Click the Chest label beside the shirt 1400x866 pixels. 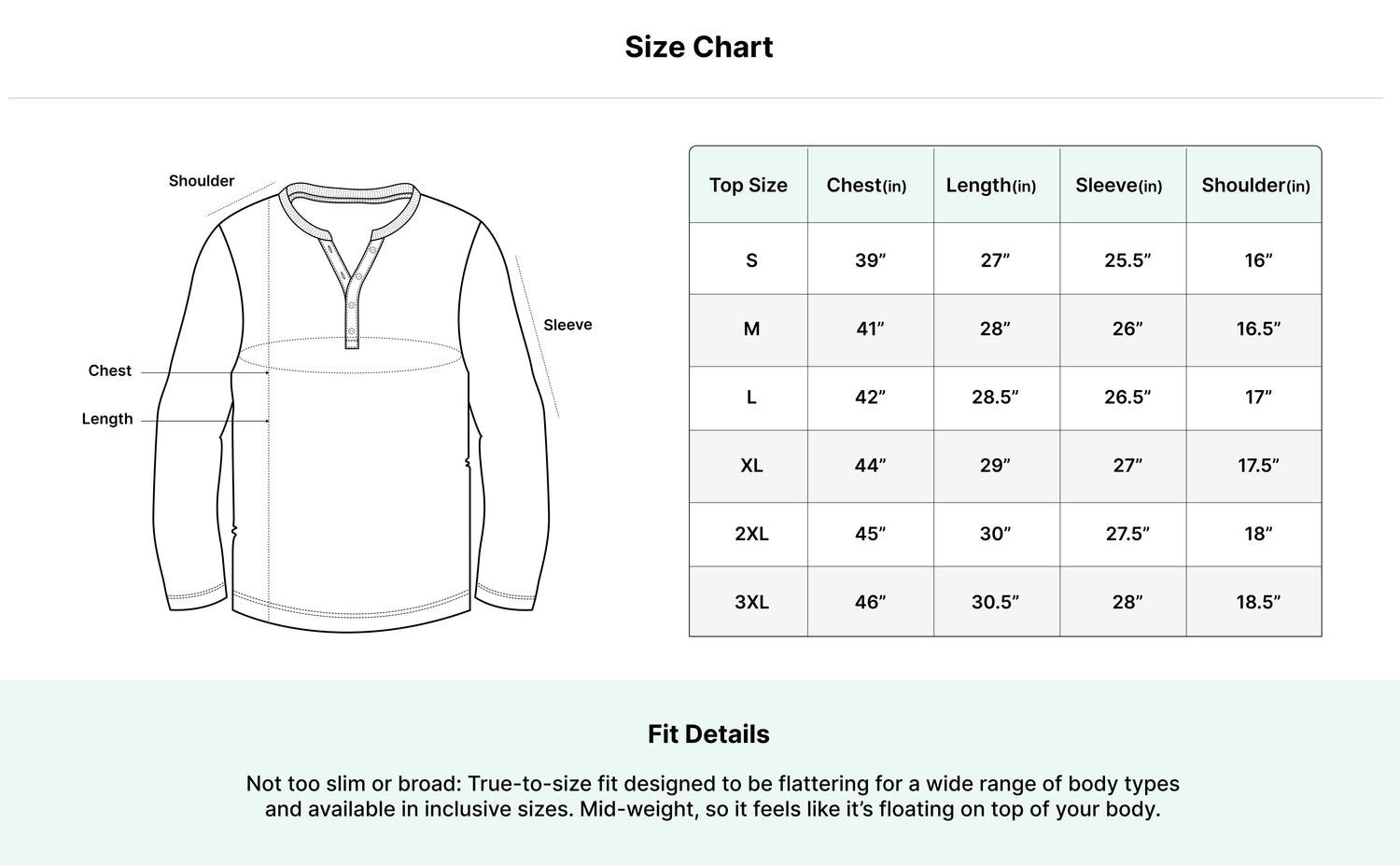pos(109,370)
